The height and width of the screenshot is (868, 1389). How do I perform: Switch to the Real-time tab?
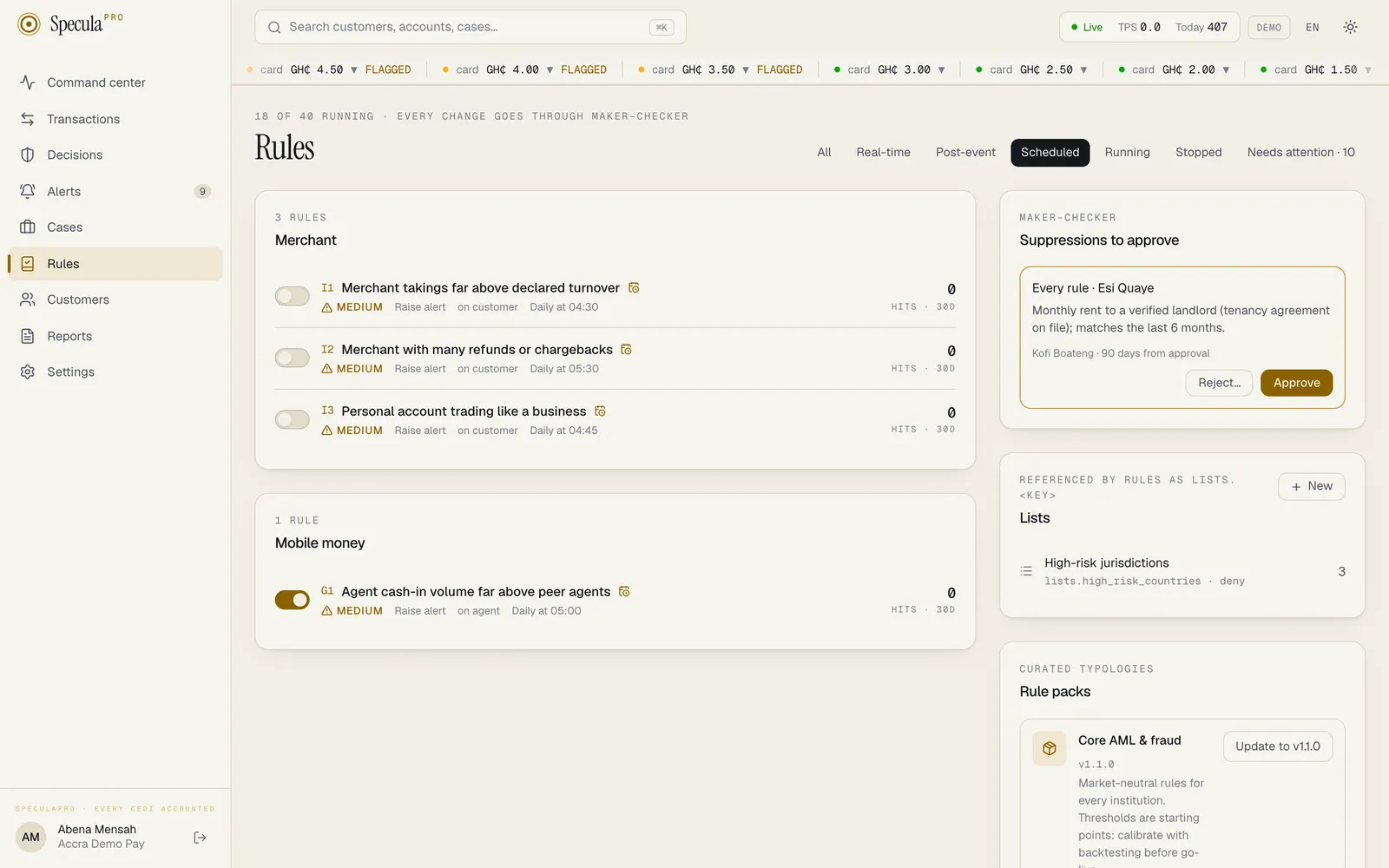883,152
